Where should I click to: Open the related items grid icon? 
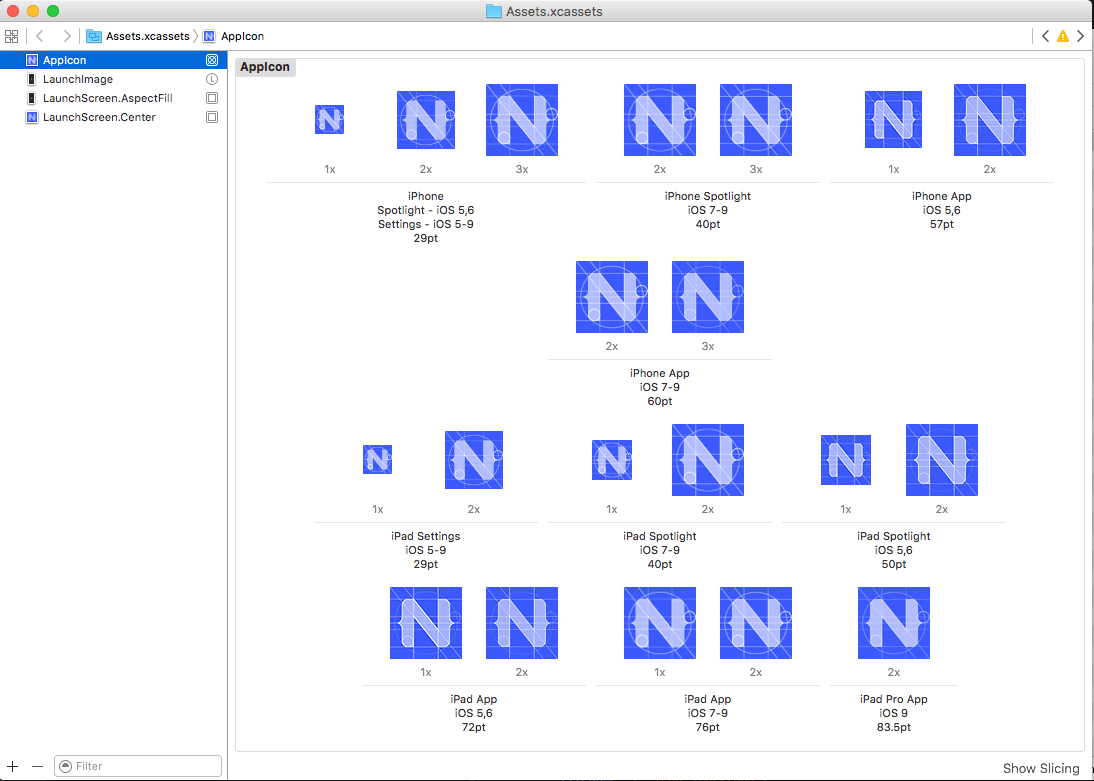[11, 36]
